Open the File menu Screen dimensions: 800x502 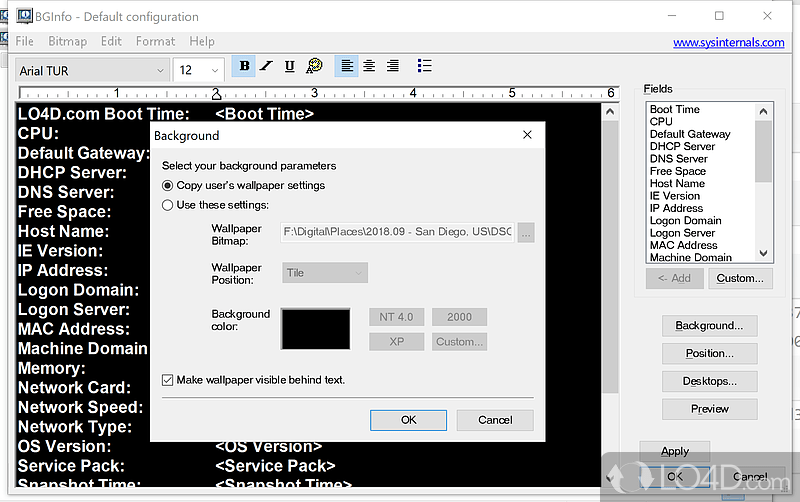[x=24, y=41]
